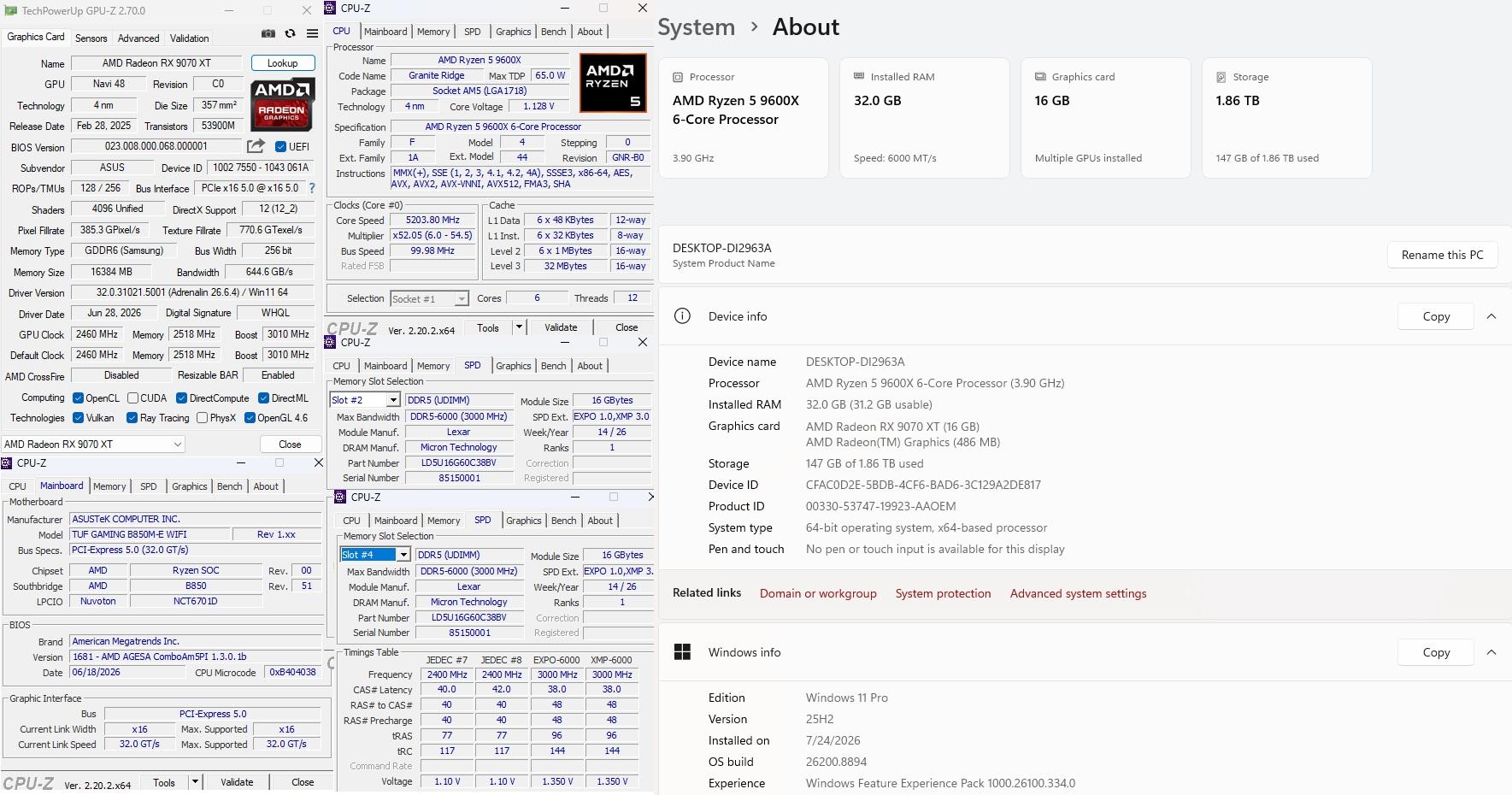The height and width of the screenshot is (795, 1512).
Task: Toggle the Vulkan checkbox
Action: (78, 418)
